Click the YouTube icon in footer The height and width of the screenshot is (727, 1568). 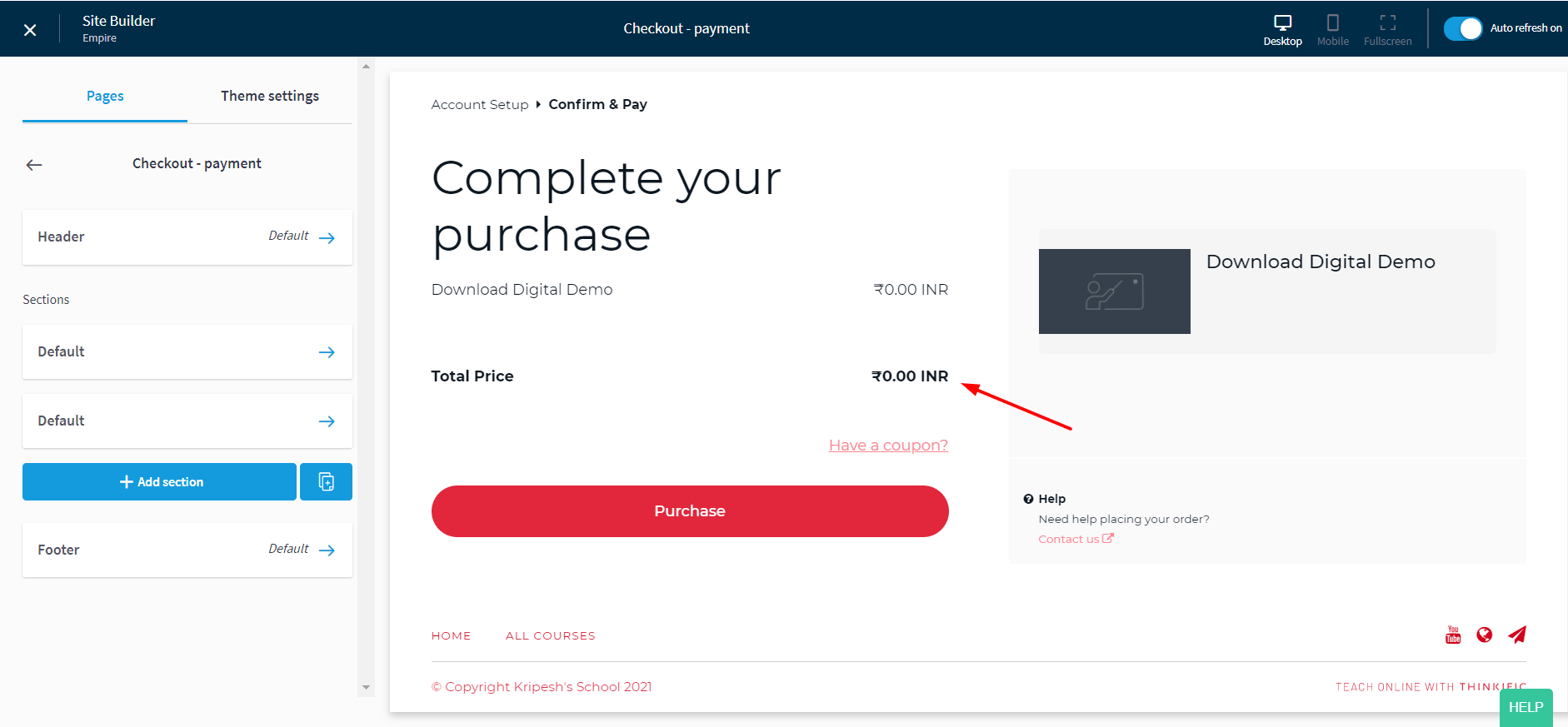pyautogui.click(x=1453, y=635)
